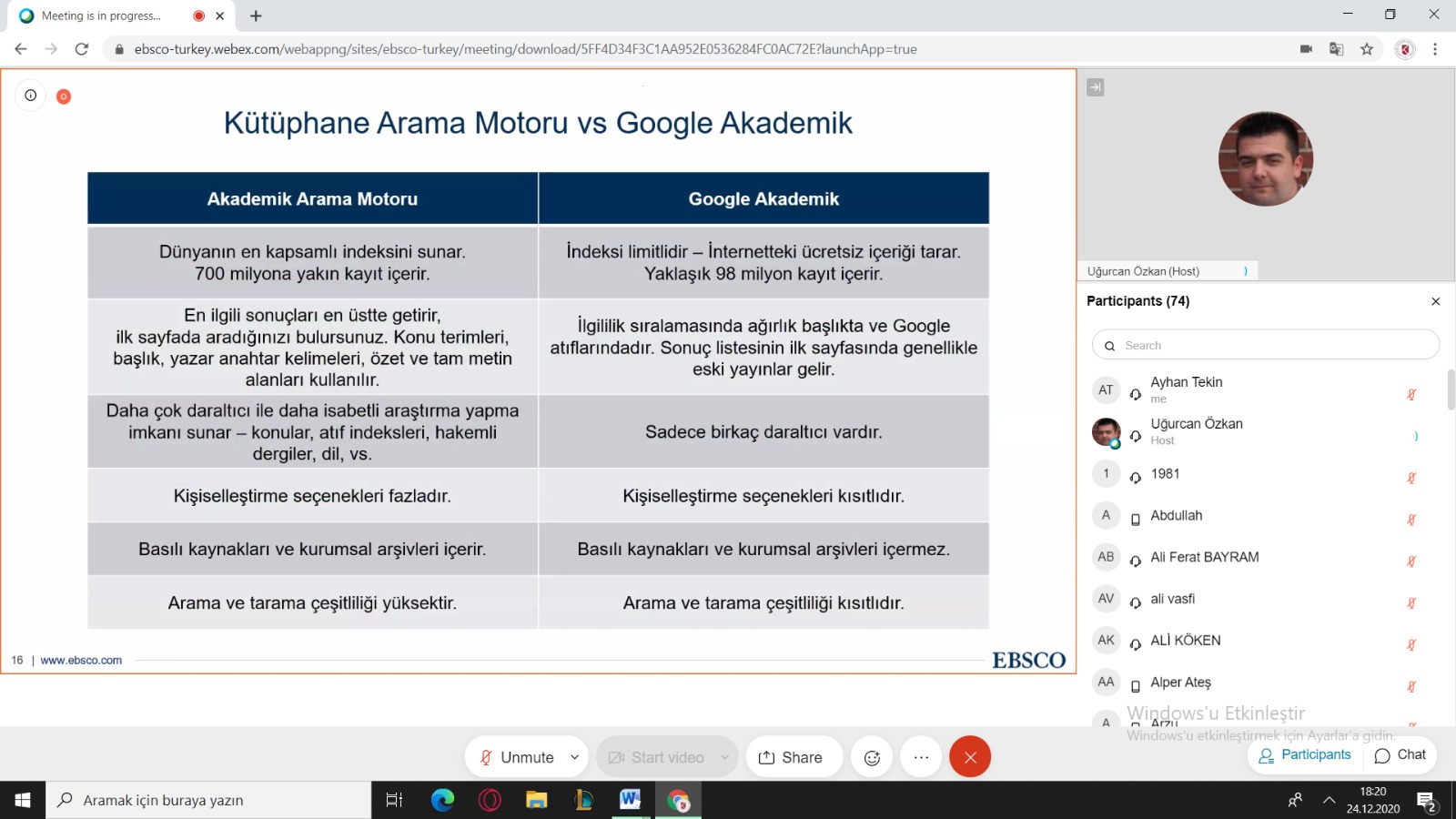Open the reactions emoji button

pos(872,757)
